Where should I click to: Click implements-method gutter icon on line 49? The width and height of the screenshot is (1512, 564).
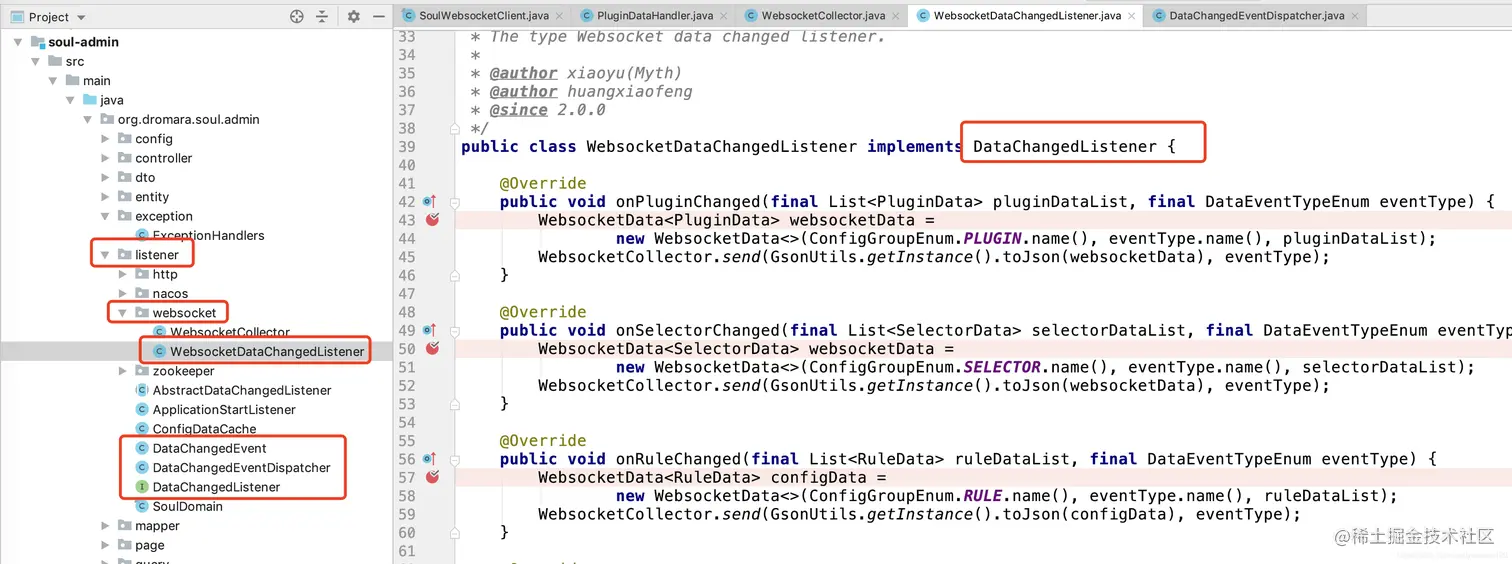coord(429,329)
